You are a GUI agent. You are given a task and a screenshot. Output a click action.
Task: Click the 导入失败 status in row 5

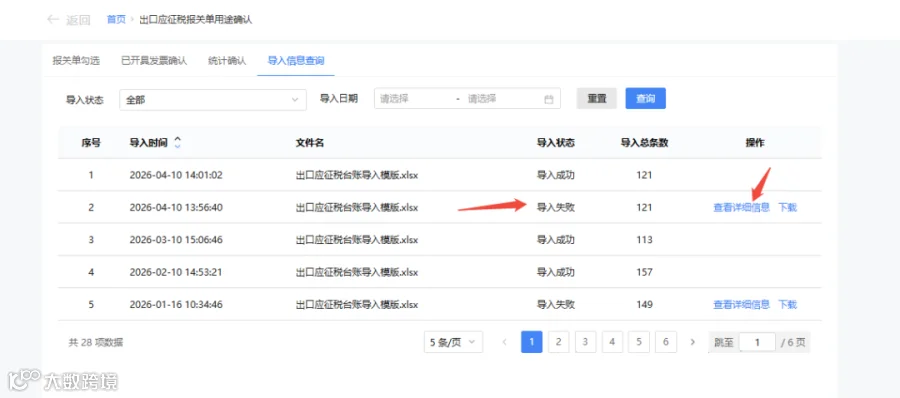[556, 304]
